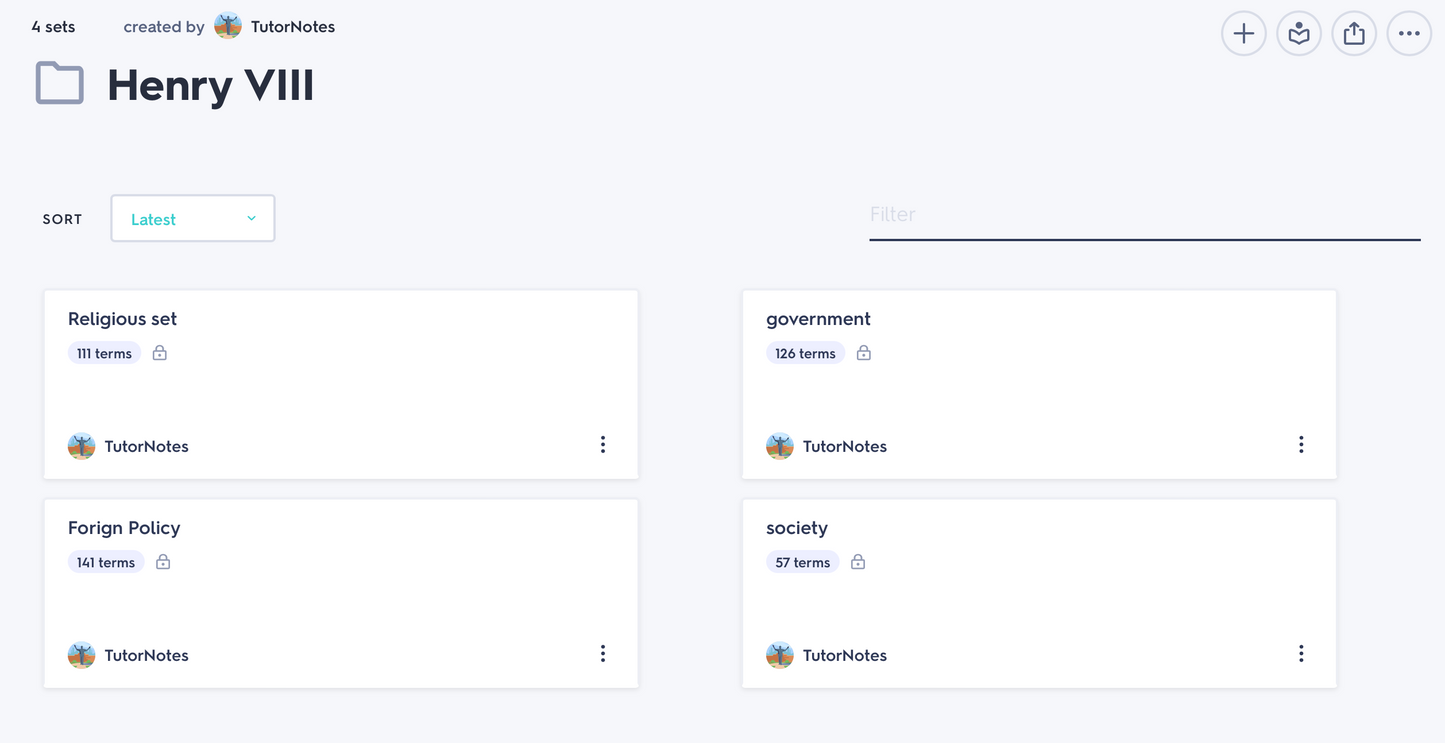1445x743 pixels.
Task: Click the plus add set icon
Action: (x=1243, y=34)
